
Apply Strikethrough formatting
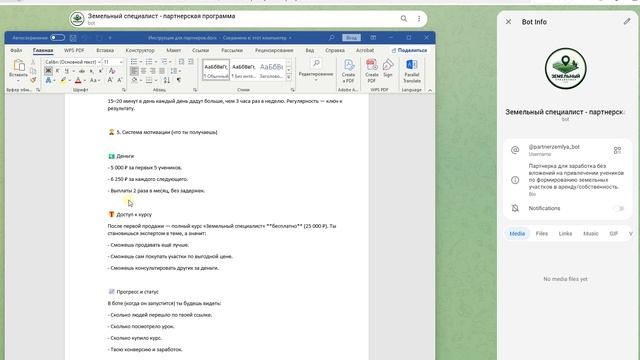(x=82, y=71)
